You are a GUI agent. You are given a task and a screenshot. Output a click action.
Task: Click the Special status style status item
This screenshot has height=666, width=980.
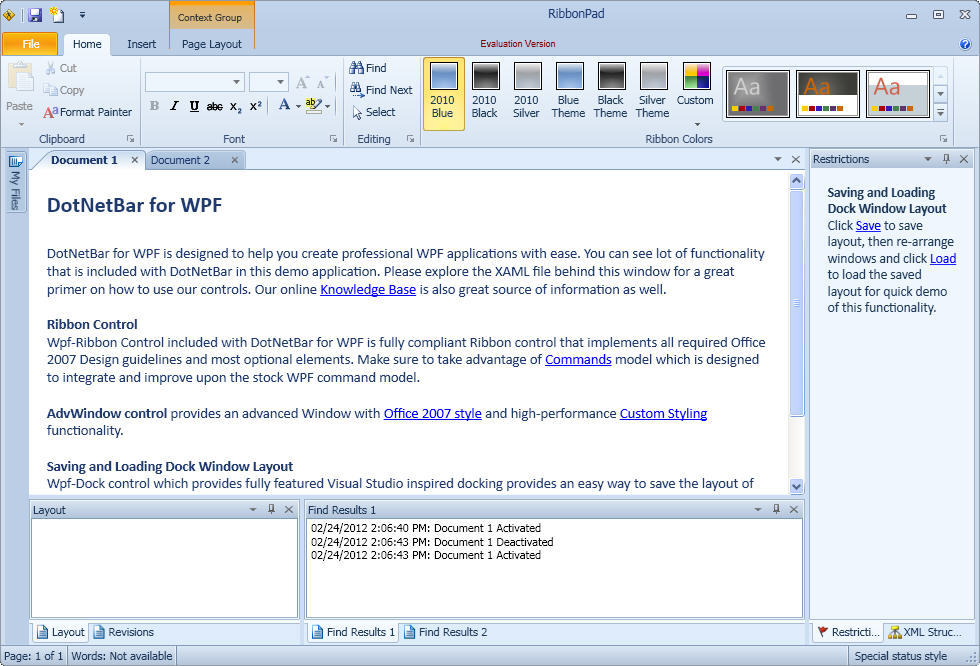point(901,656)
